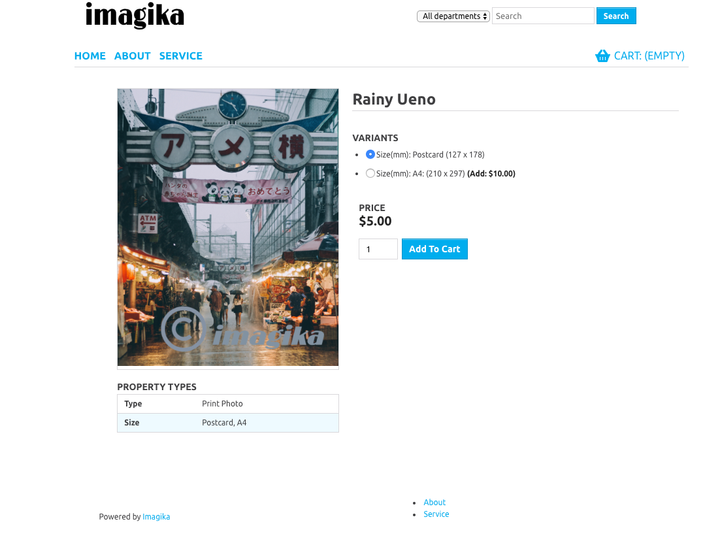Open the ABOUT navigation item

pos(132,56)
